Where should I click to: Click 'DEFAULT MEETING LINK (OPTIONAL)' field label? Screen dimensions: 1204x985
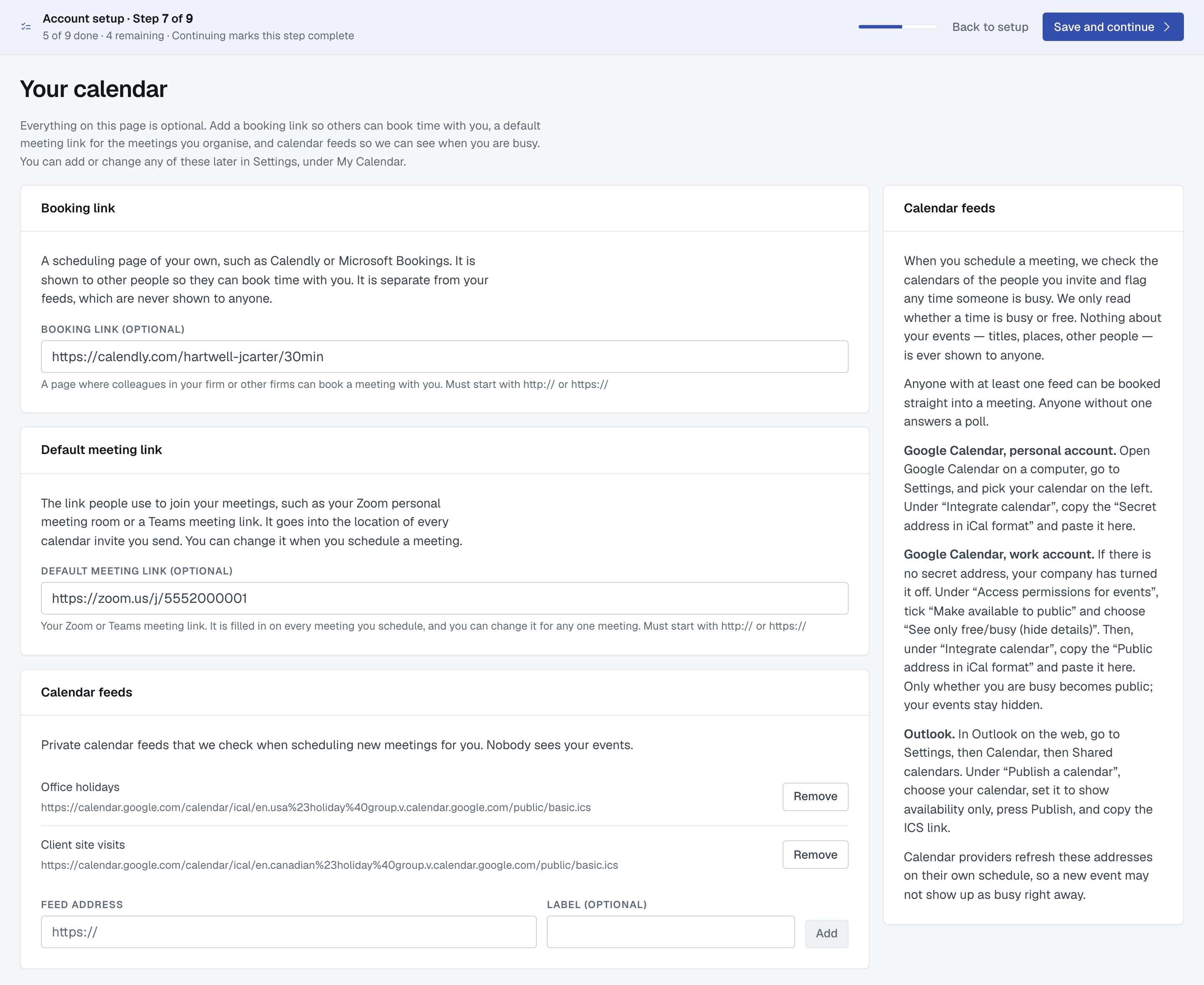[x=137, y=571]
